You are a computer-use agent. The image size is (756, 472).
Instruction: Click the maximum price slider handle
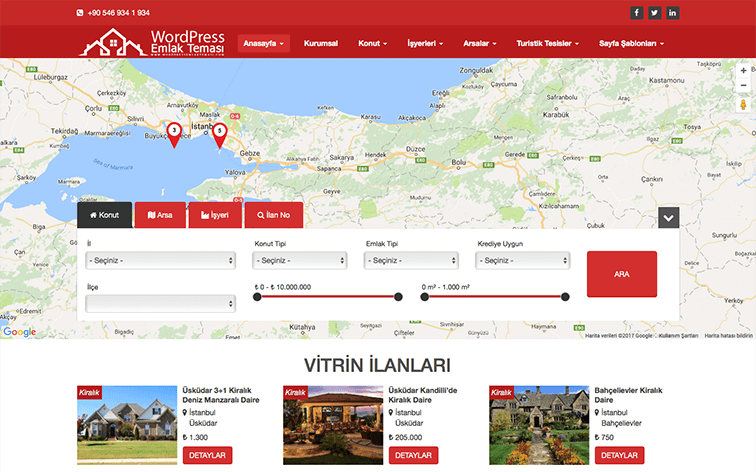[398, 297]
